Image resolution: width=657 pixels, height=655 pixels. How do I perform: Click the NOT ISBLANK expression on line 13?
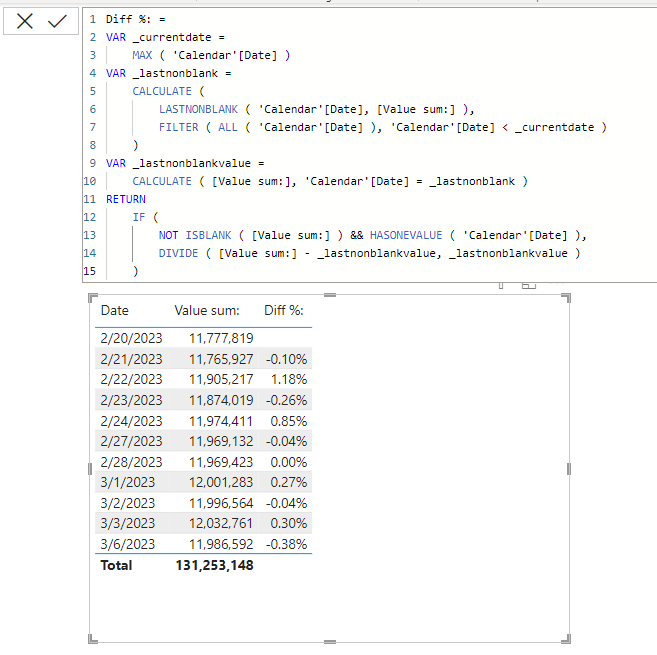[x=195, y=235]
